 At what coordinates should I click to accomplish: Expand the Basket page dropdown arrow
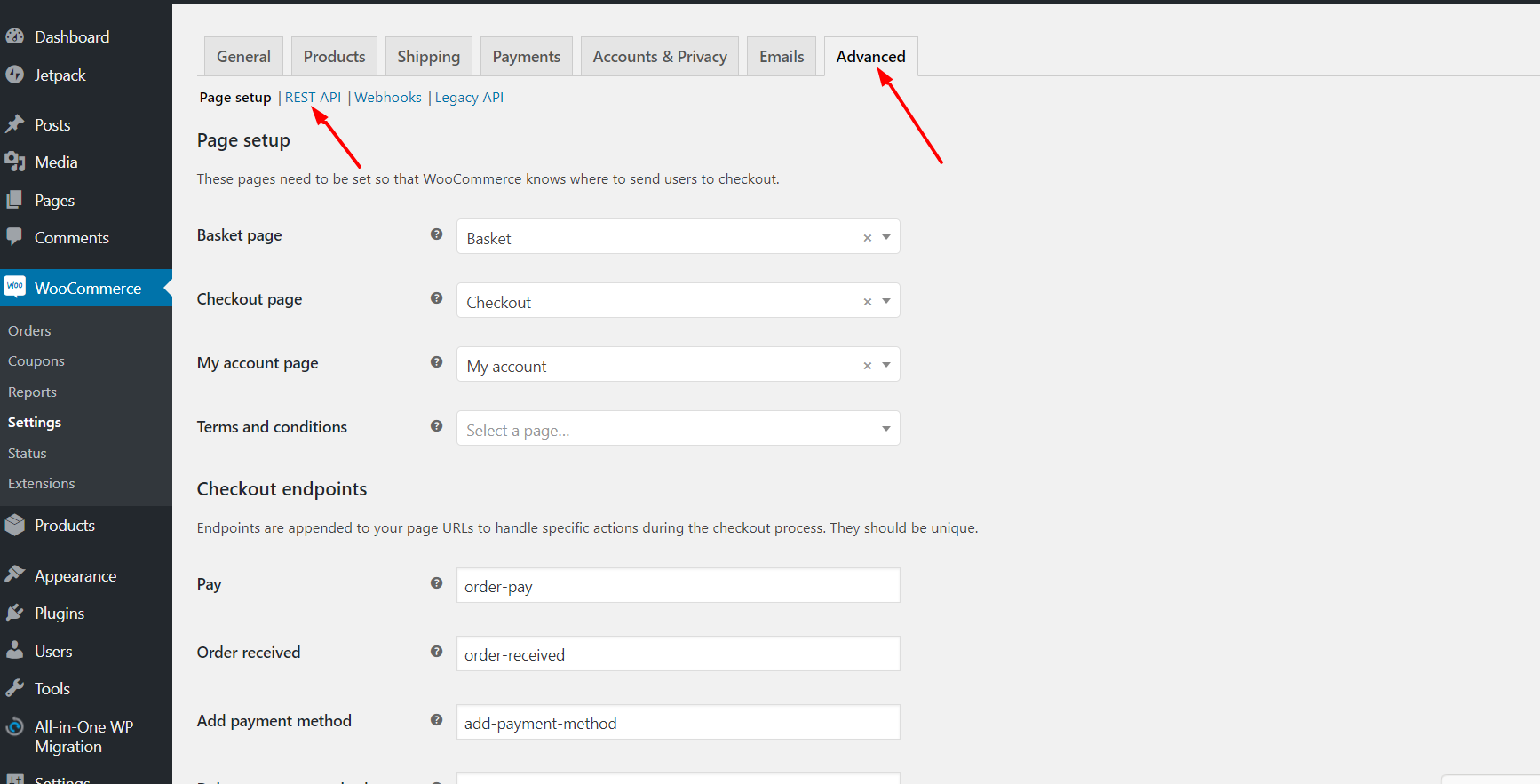(x=886, y=237)
